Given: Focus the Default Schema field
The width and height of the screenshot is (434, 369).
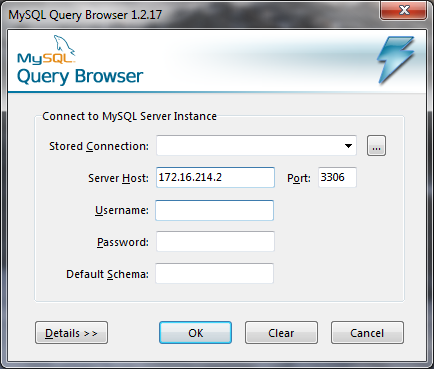Looking at the screenshot, I should click(x=215, y=273).
